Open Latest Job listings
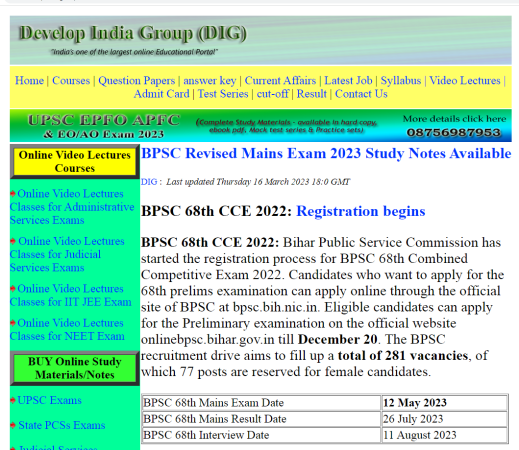This screenshot has height=450, width=519. [x=348, y=80]
